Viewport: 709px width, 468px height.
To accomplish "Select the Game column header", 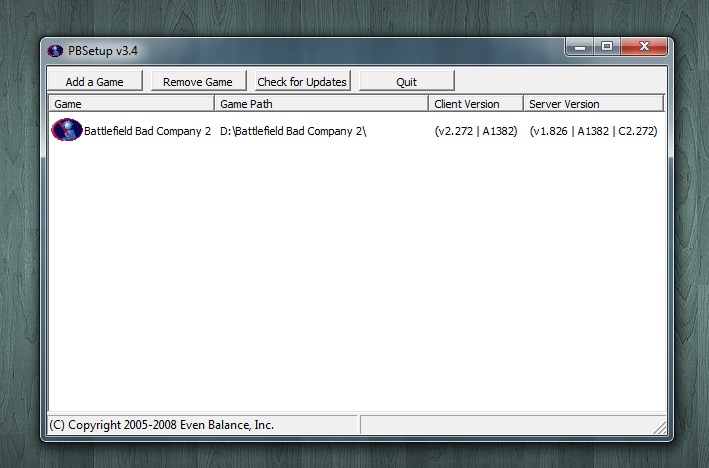I will [131, 104].
